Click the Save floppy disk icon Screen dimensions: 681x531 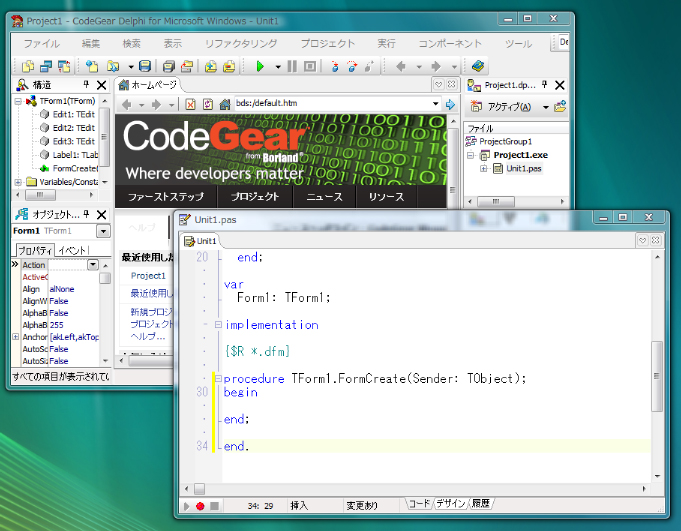pos(145,66)
